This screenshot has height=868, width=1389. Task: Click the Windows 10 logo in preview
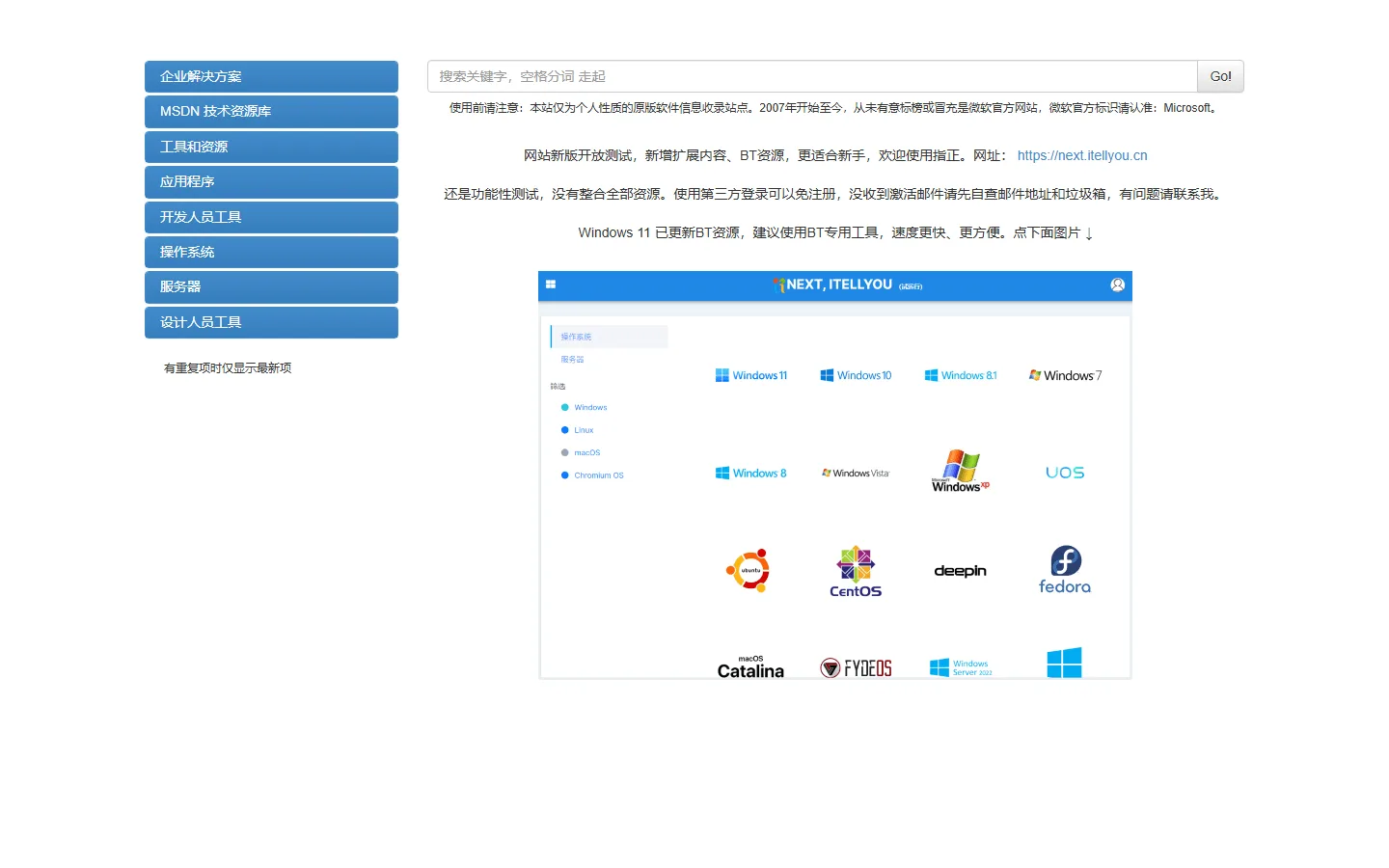click(856, 375)
